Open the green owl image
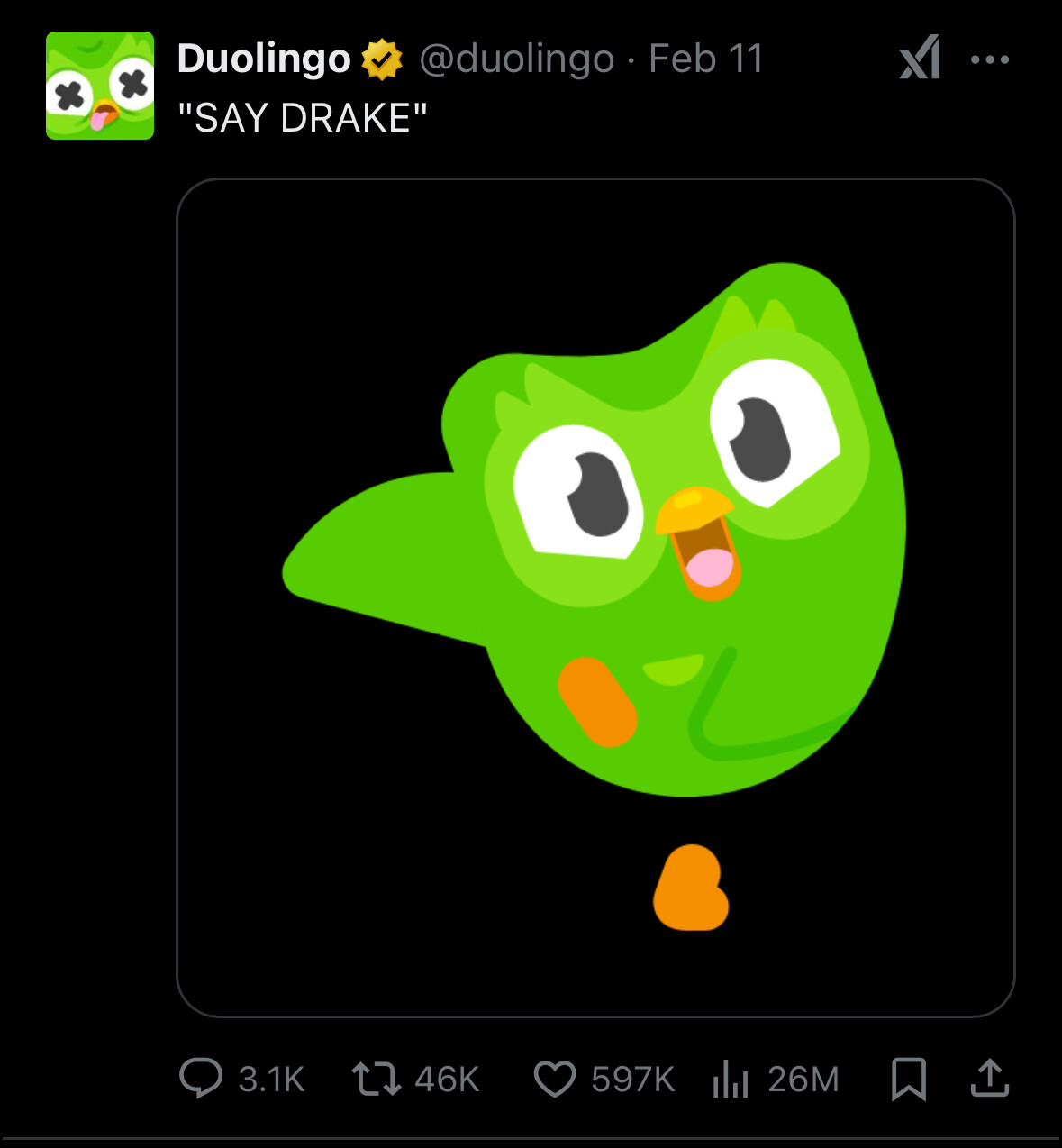The width and height of the screenshot is (1062, 1148). pos(595,541)
